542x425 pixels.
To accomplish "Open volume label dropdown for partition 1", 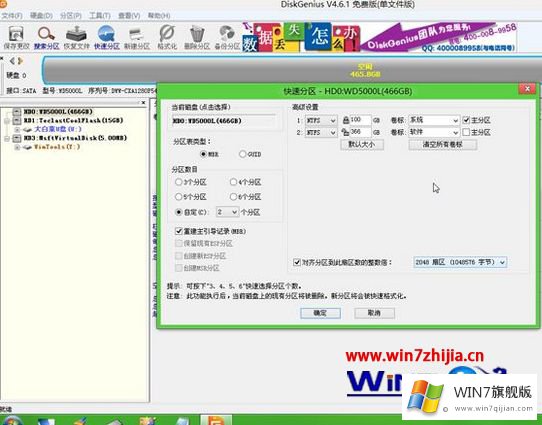I will [434, 120].
